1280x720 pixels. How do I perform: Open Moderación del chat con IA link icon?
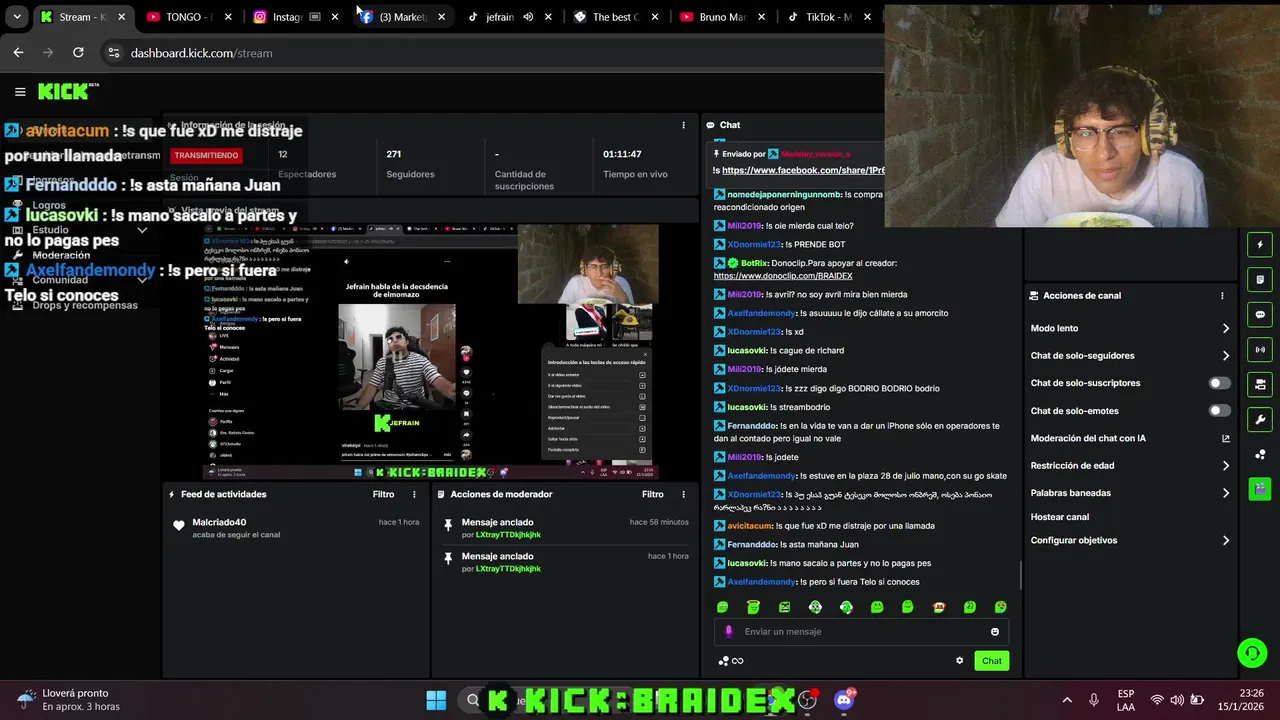[x=1226, y=438]
